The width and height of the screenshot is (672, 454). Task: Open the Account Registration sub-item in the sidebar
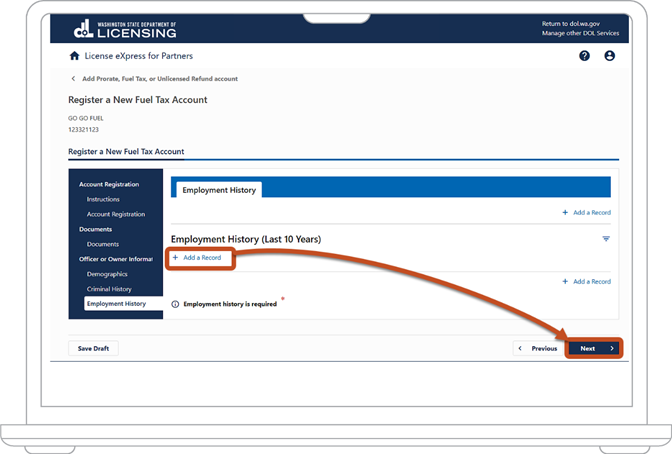click(116, 214)
